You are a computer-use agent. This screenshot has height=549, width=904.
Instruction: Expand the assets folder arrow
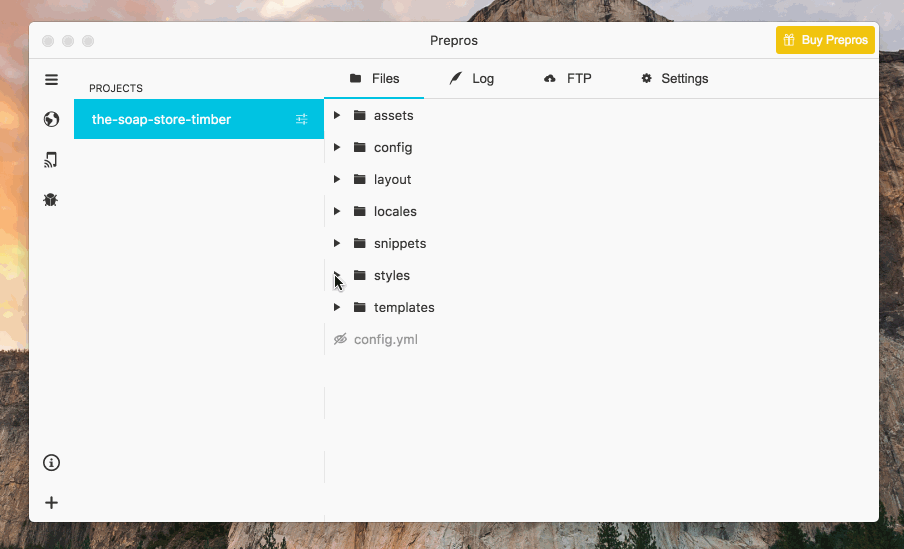pos(337,116)
